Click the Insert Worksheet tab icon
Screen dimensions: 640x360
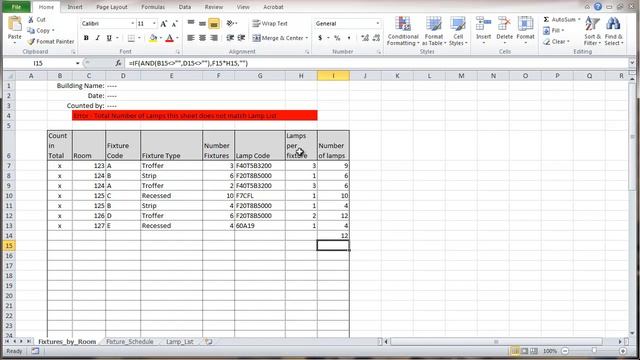point(209,342)
